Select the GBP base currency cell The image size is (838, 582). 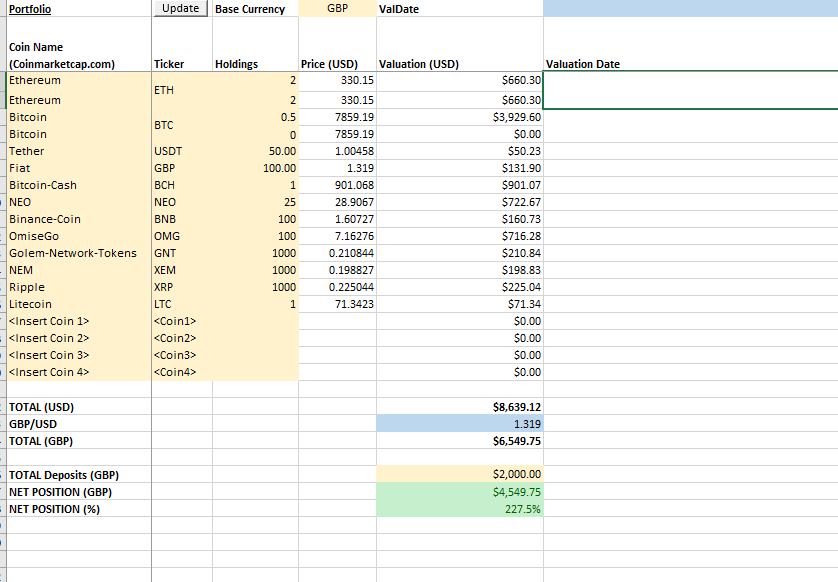pyautogui.click(x=337, y=9)
